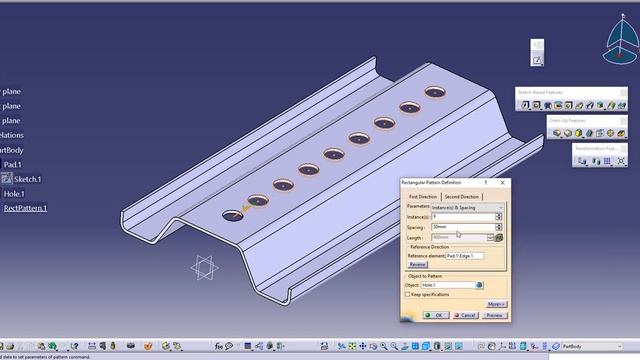This screenshot has height=360, width=640.
Task: Choose the Draft Angle icon
Action: (x=578, y=133)
